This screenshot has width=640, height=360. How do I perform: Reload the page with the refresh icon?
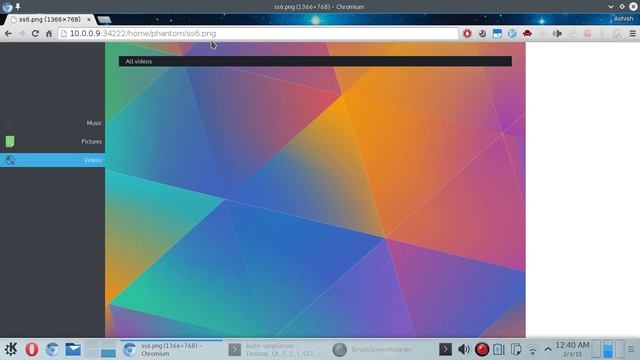point(35,33)
